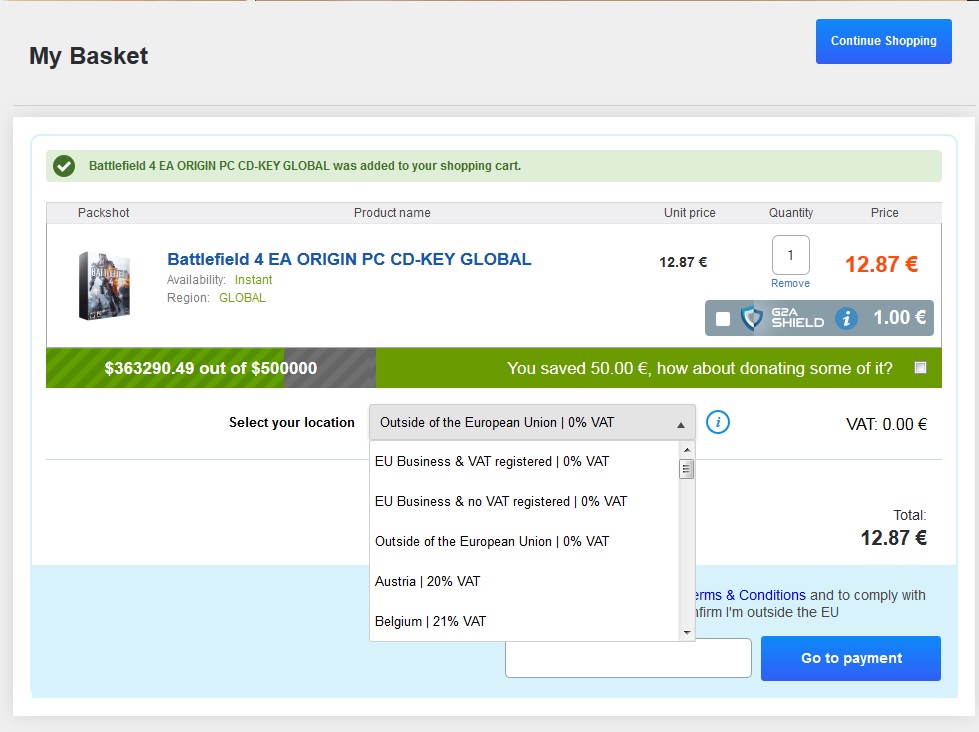Open Terms & Conditions link
This screenshot has height=732, width=979.
coord(750,595)
